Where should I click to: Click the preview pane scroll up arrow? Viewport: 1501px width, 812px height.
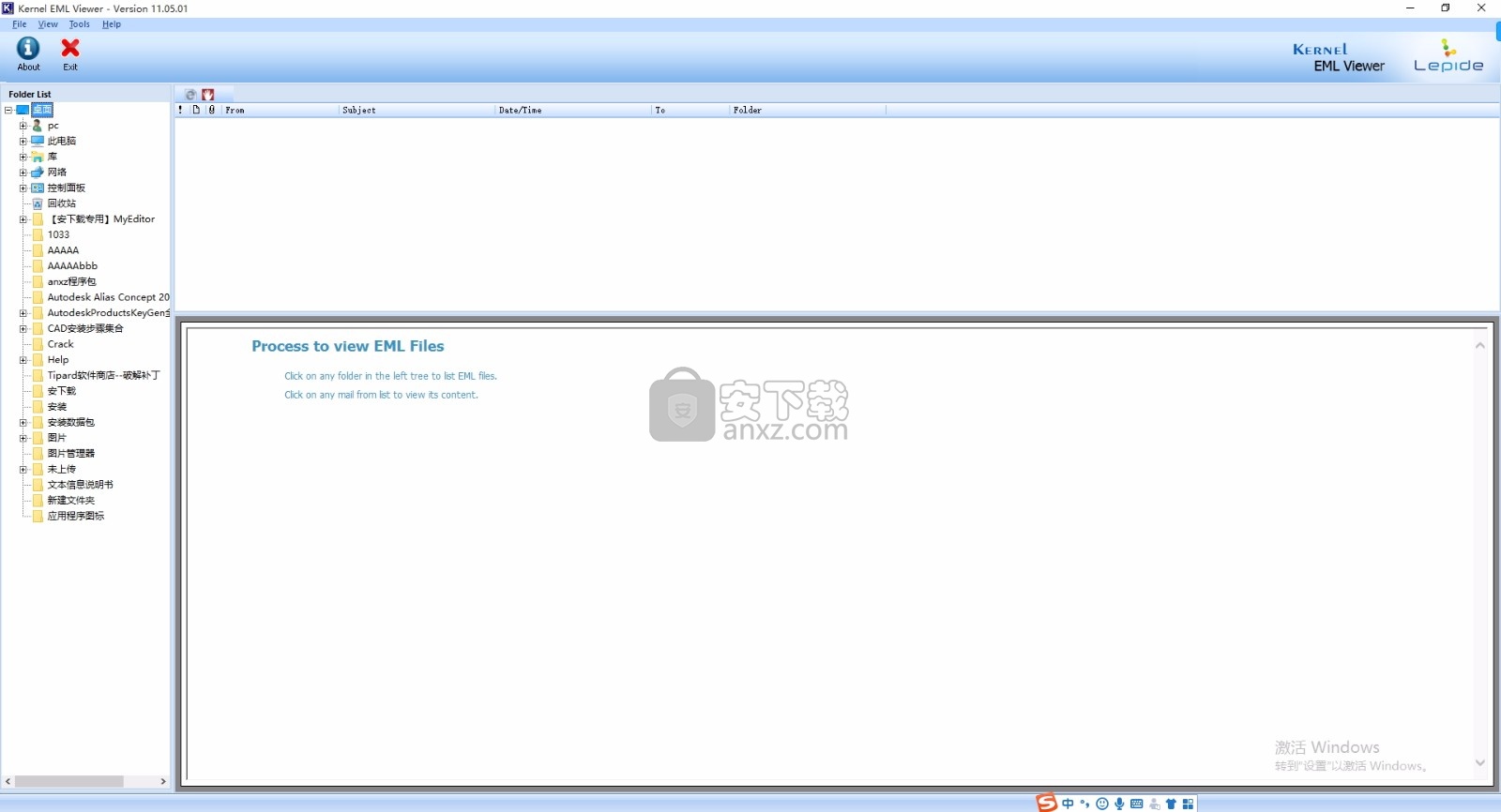1480,346
